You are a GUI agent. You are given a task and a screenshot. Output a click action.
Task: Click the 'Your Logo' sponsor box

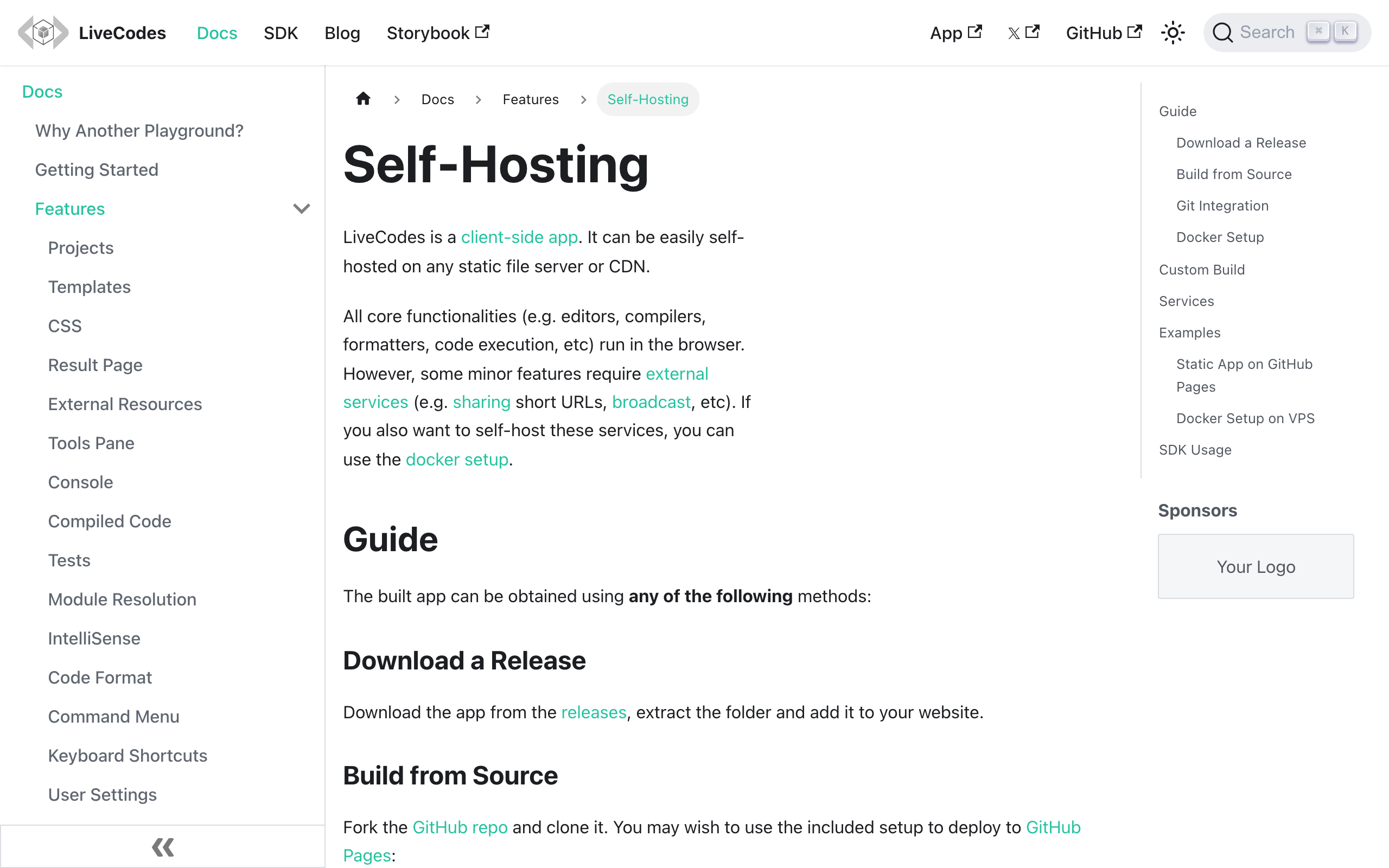coord(1256,566)
